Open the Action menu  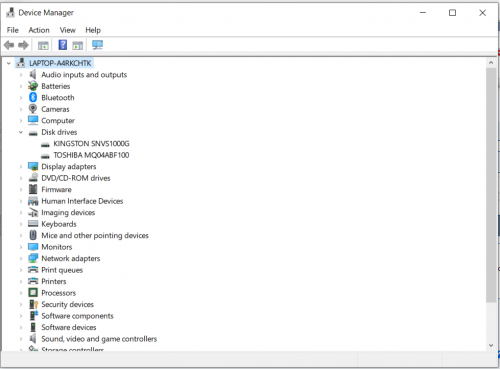click(39, 30)
